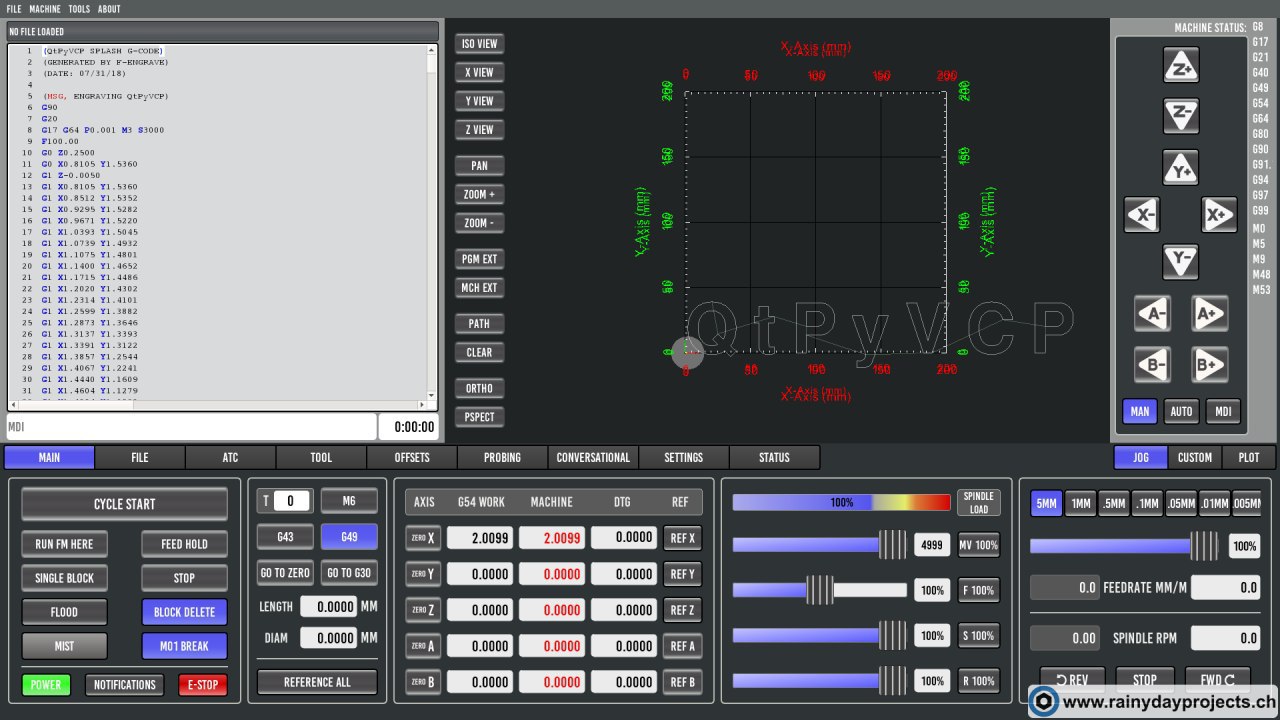Jog A- arrow button
This screenshot has width=1280, height=720.
[1152, 314]
